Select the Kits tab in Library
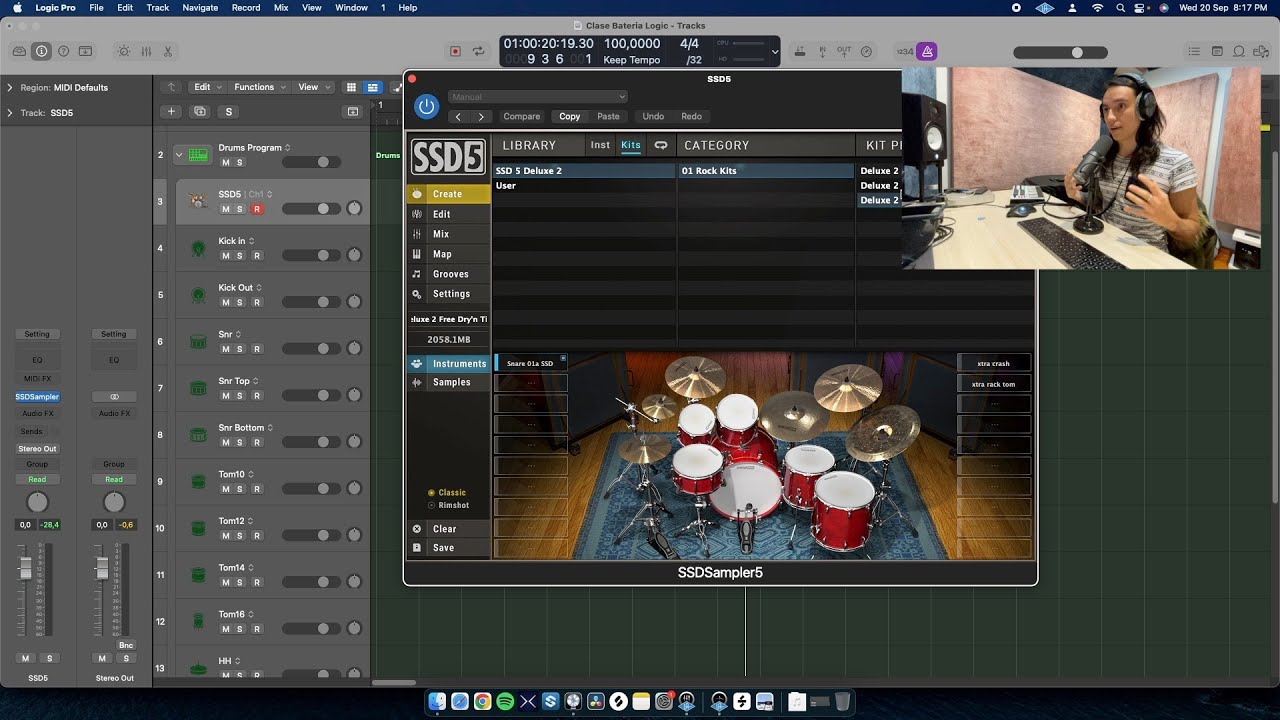Screen dimensions: 1280x720 point(631,145)
